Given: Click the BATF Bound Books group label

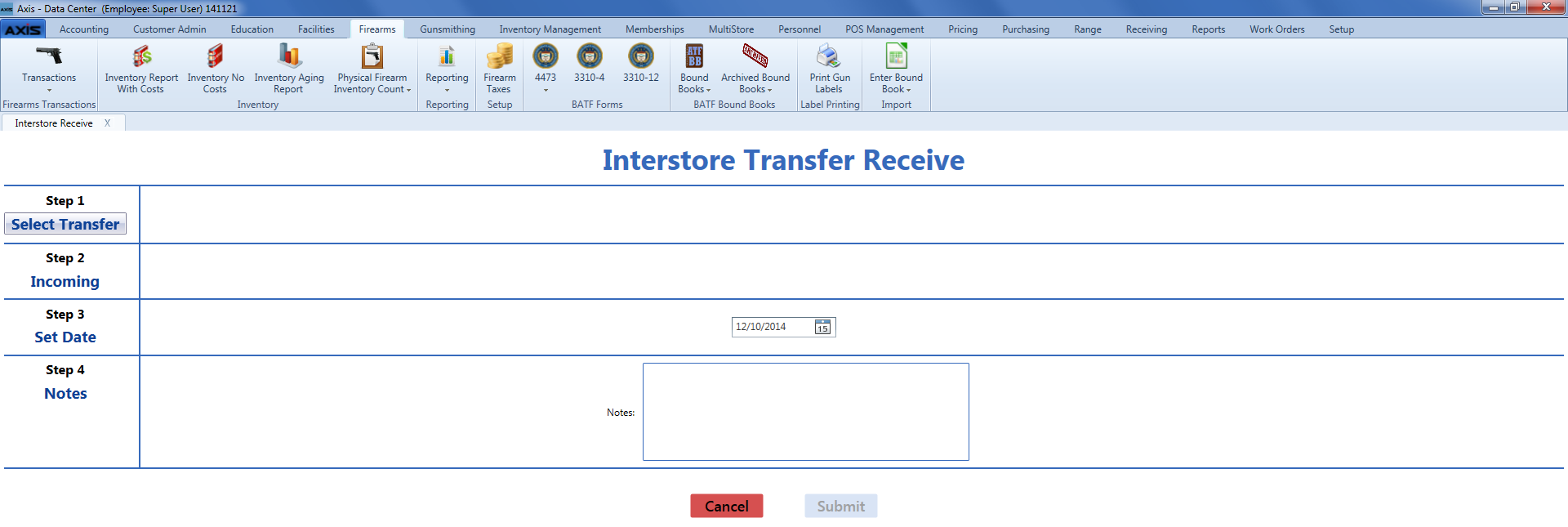Looking at the screenshot, I should [734, 105].
